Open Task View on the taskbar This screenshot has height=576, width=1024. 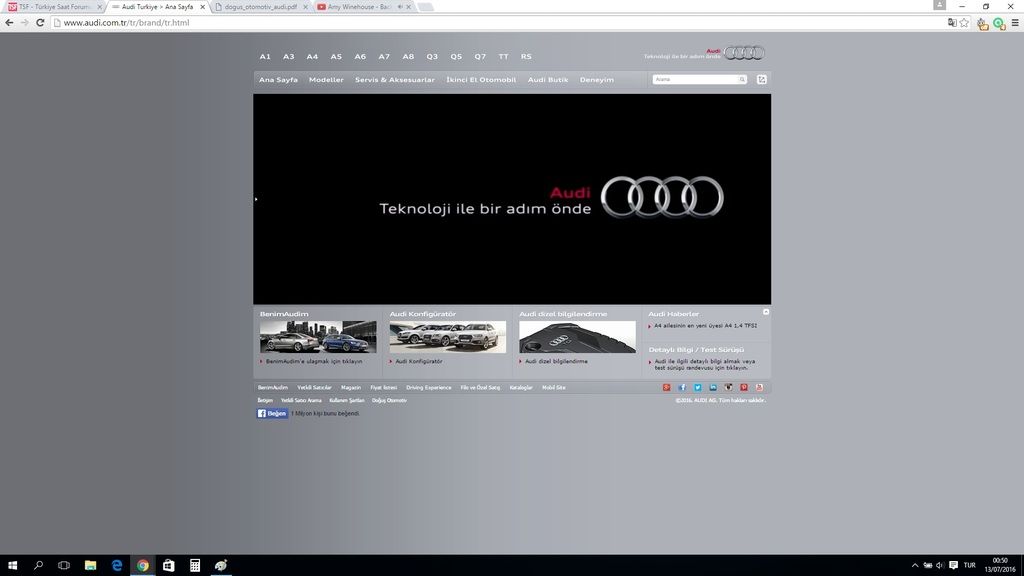click(64, 565)
